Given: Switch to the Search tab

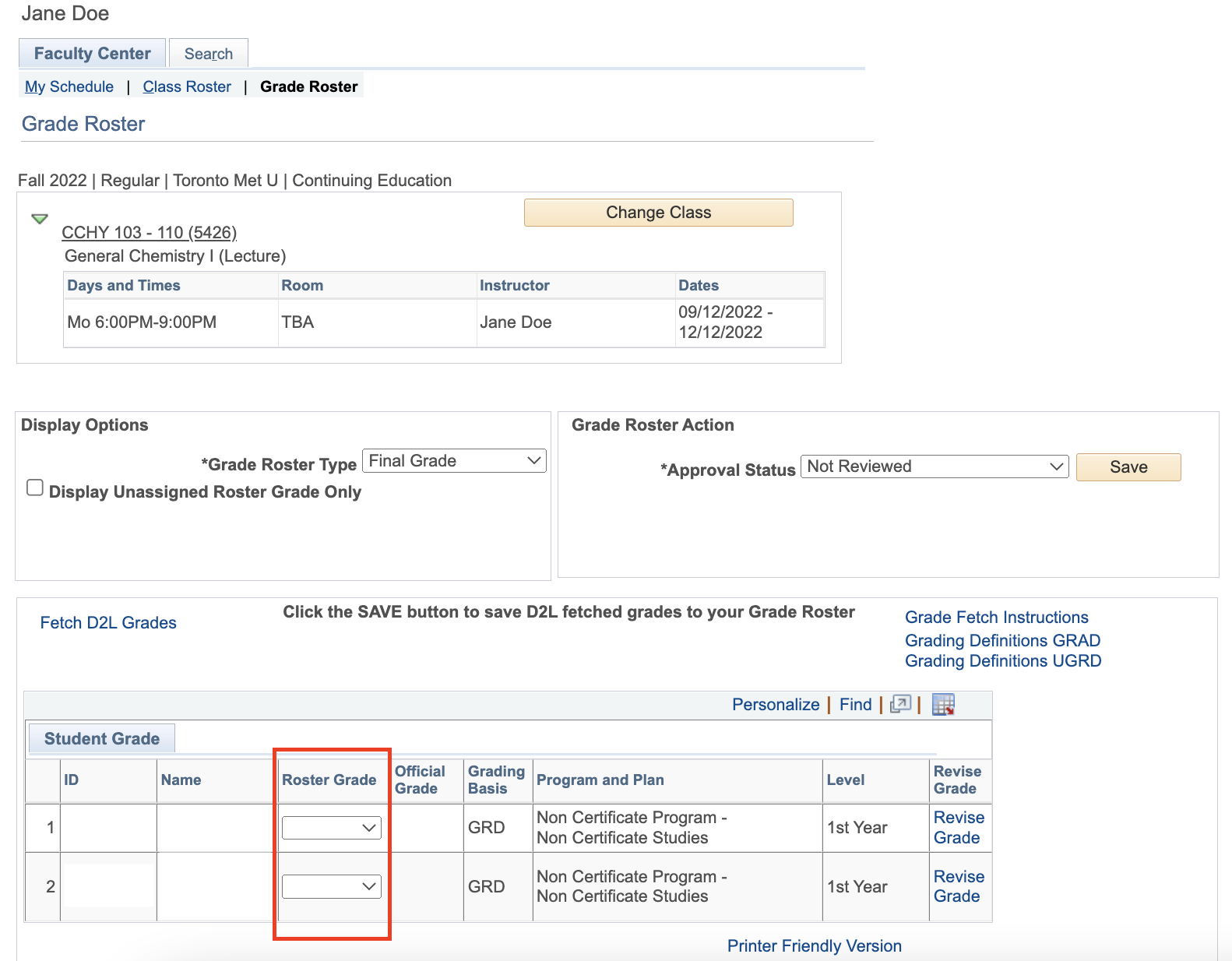Looking at the screenshot, I should (208, 54).
